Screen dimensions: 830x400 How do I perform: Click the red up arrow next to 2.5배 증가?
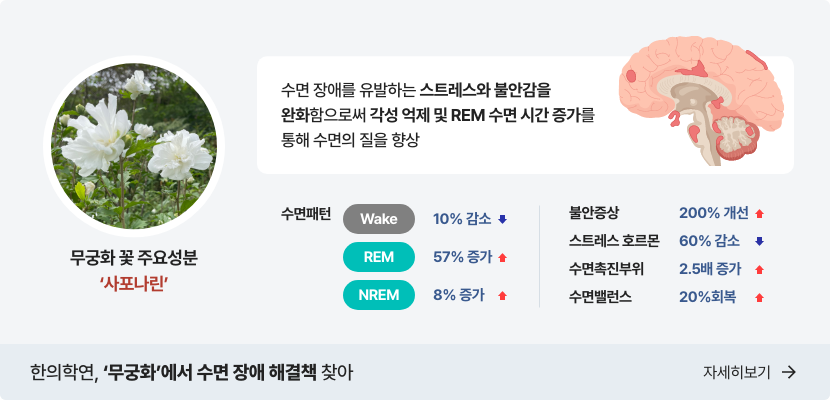(x=760, y=270)
